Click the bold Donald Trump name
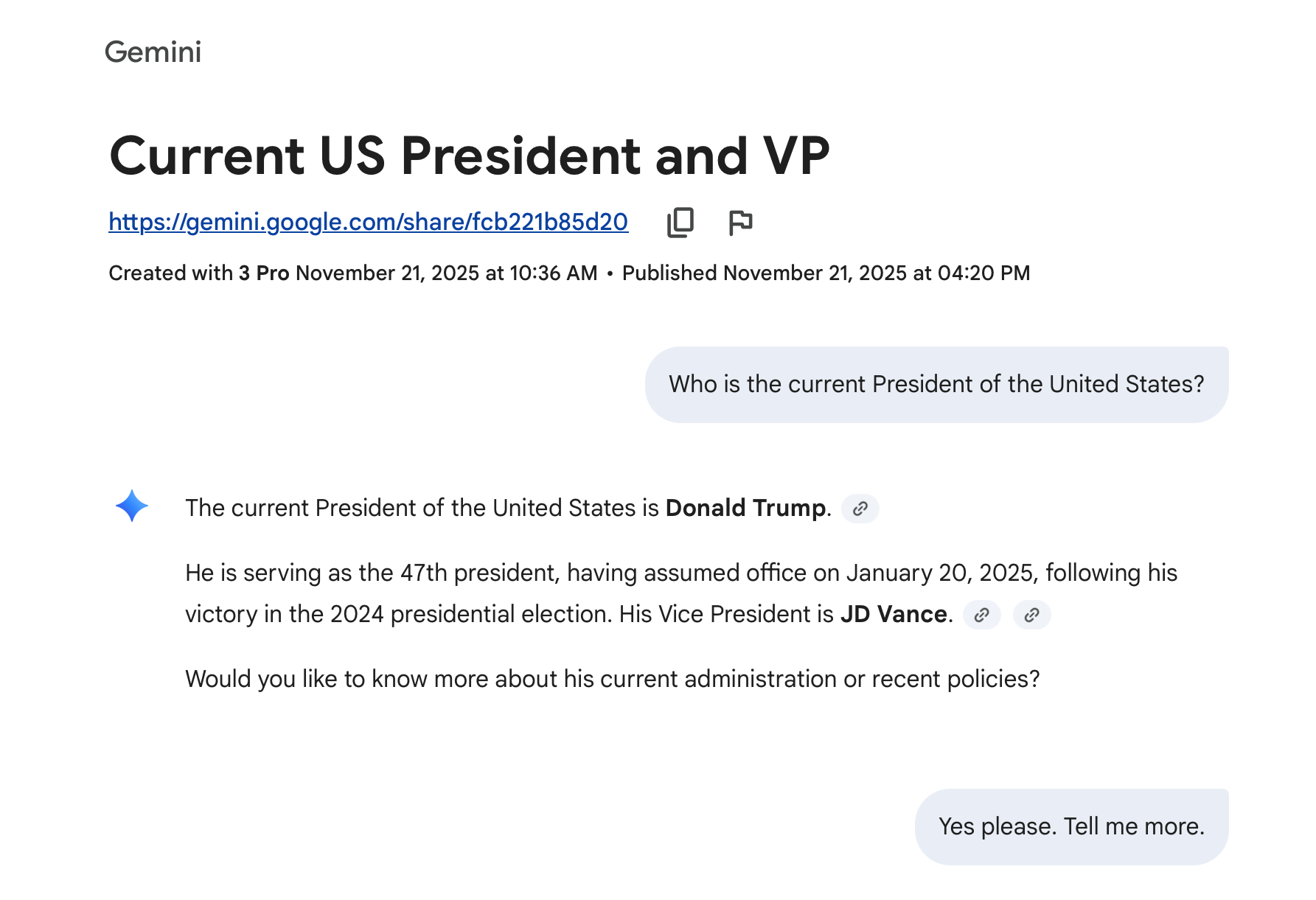The image size is (1316, 900). [x=745, y=509]
